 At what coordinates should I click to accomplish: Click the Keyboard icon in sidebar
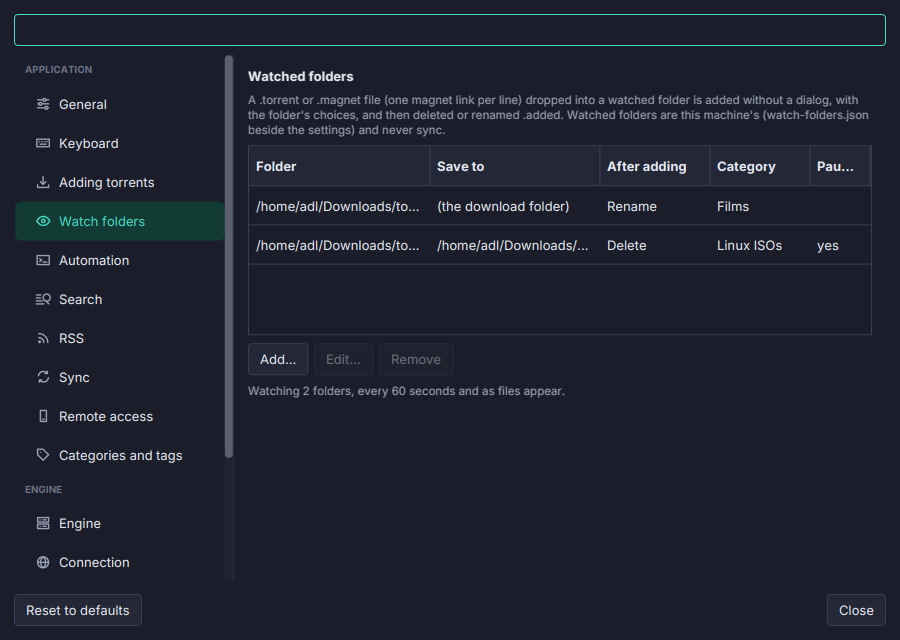click(43, 143)
